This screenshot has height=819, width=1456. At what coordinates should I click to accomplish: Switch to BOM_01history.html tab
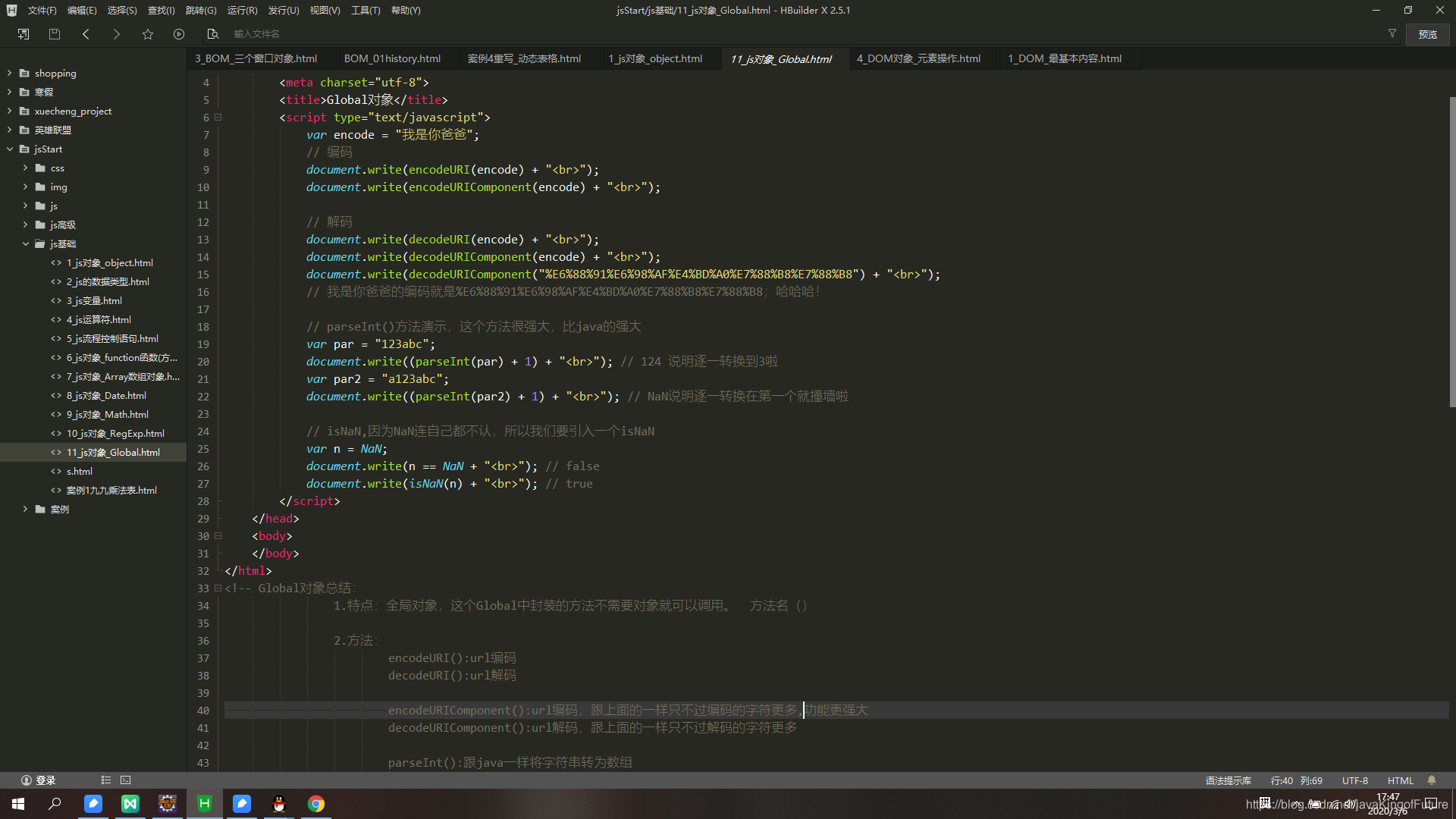tap(392, 58)
